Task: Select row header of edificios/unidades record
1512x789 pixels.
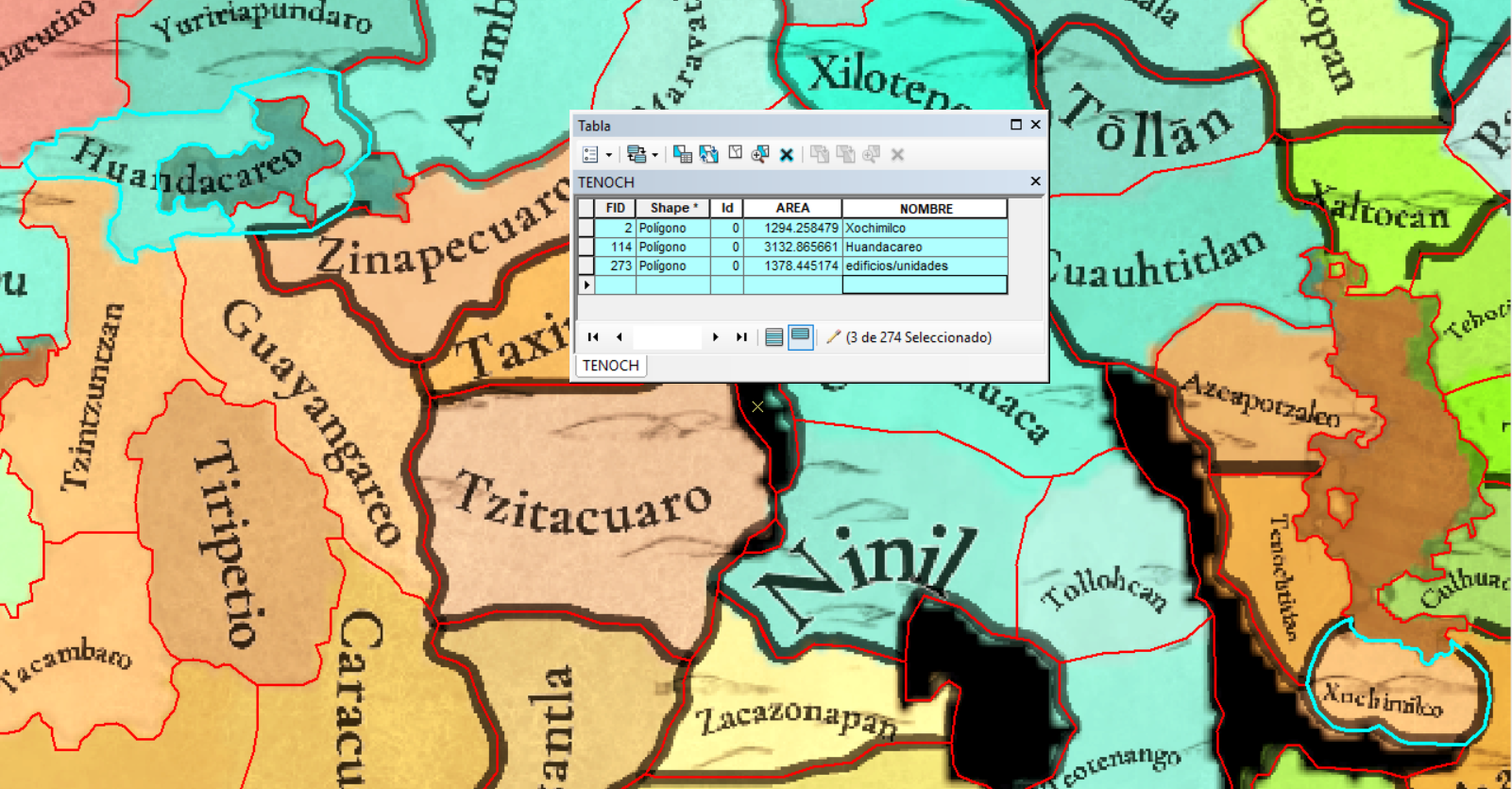Action: [x=586, y=266]
